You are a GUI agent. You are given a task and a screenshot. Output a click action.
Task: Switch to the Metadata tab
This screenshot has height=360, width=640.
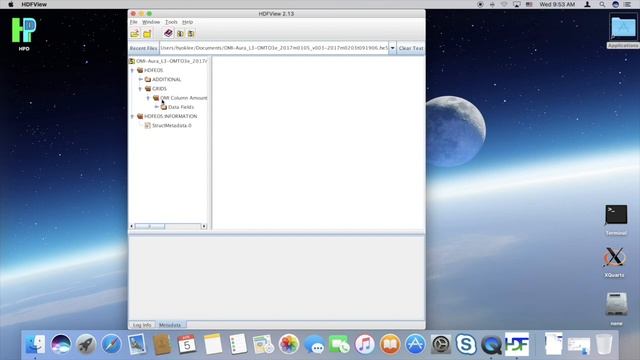pyautogui.click(x=170, y=325)
